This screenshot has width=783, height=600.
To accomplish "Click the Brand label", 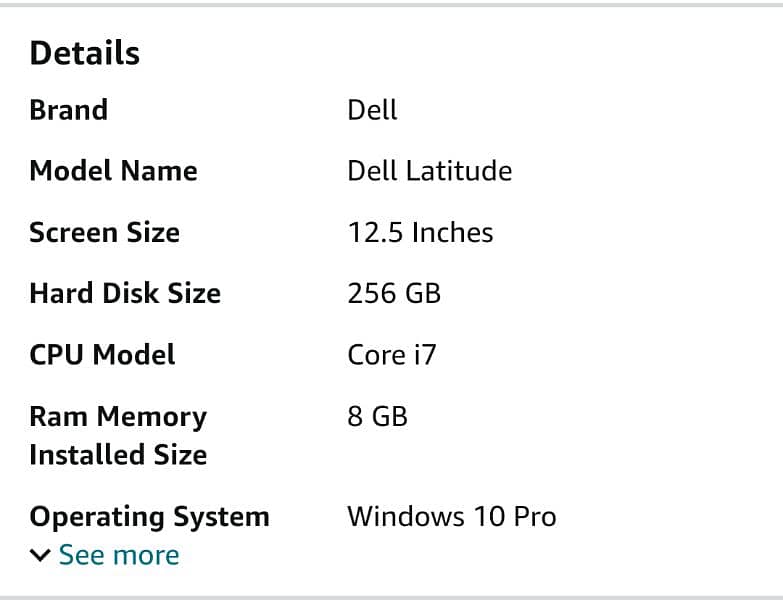I will 68,110.
